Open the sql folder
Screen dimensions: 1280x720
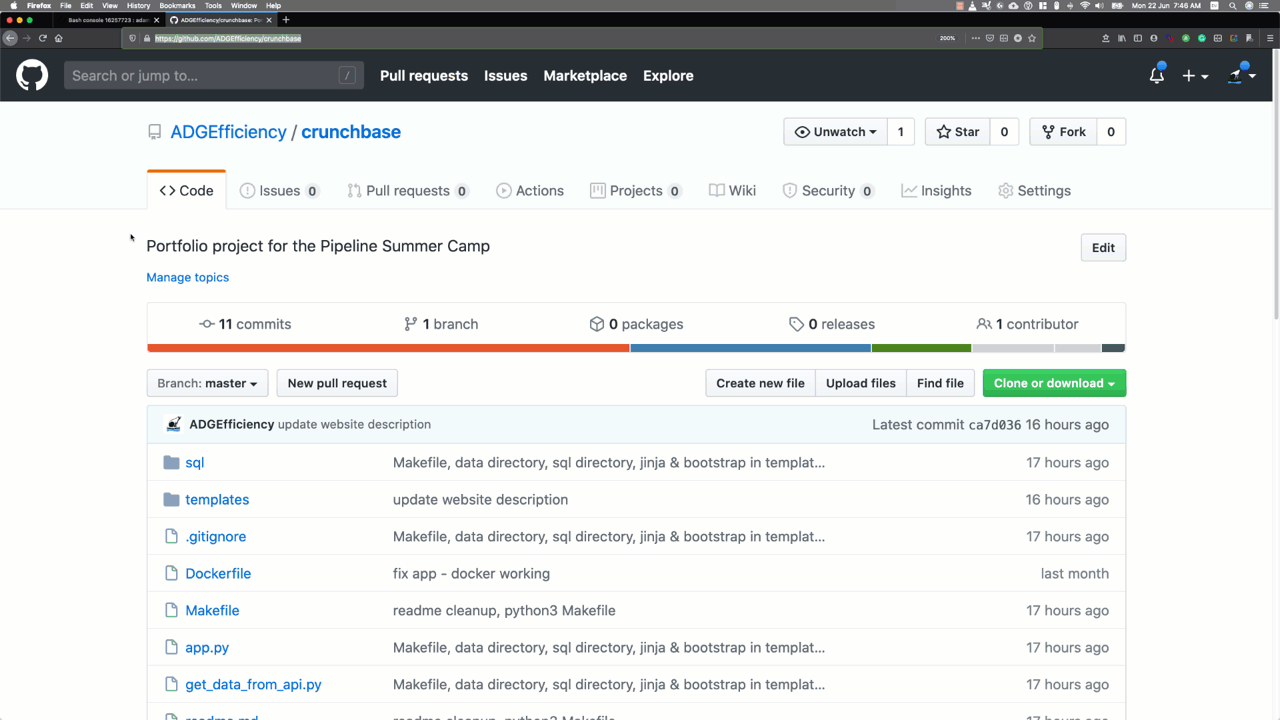tap(194, 462)
